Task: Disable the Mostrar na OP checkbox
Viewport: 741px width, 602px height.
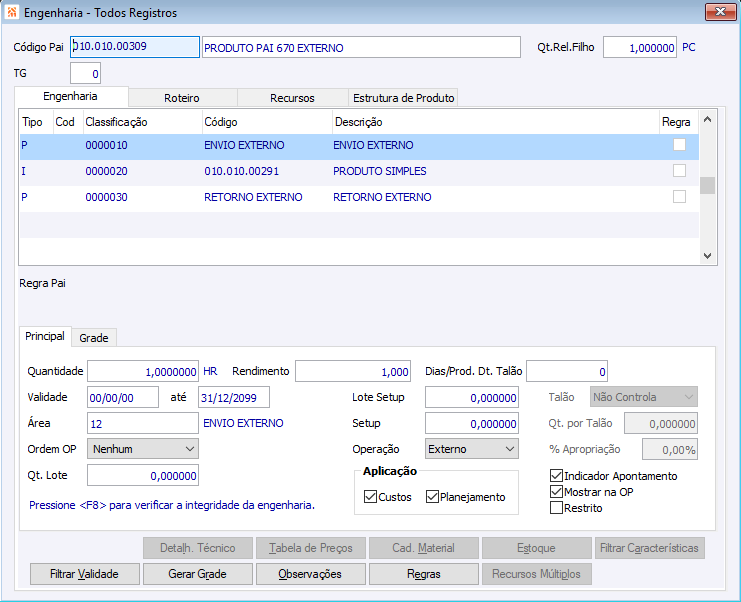Action: pos(557,492)
